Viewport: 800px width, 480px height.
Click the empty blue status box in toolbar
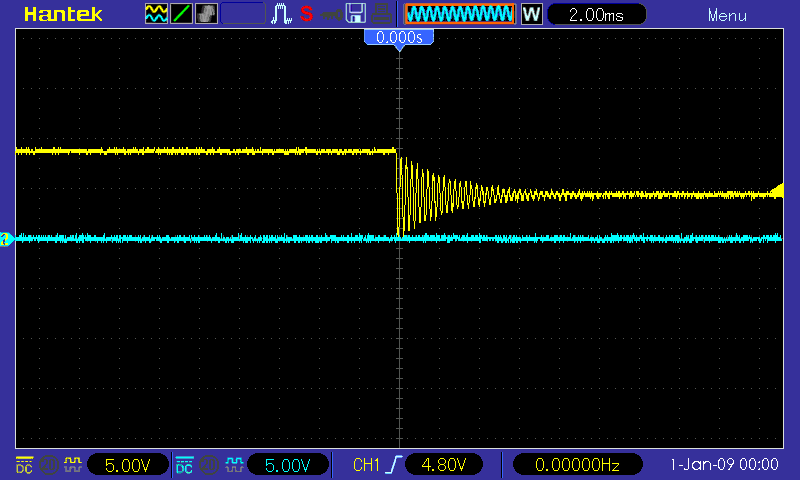click(x=243, y=14)
